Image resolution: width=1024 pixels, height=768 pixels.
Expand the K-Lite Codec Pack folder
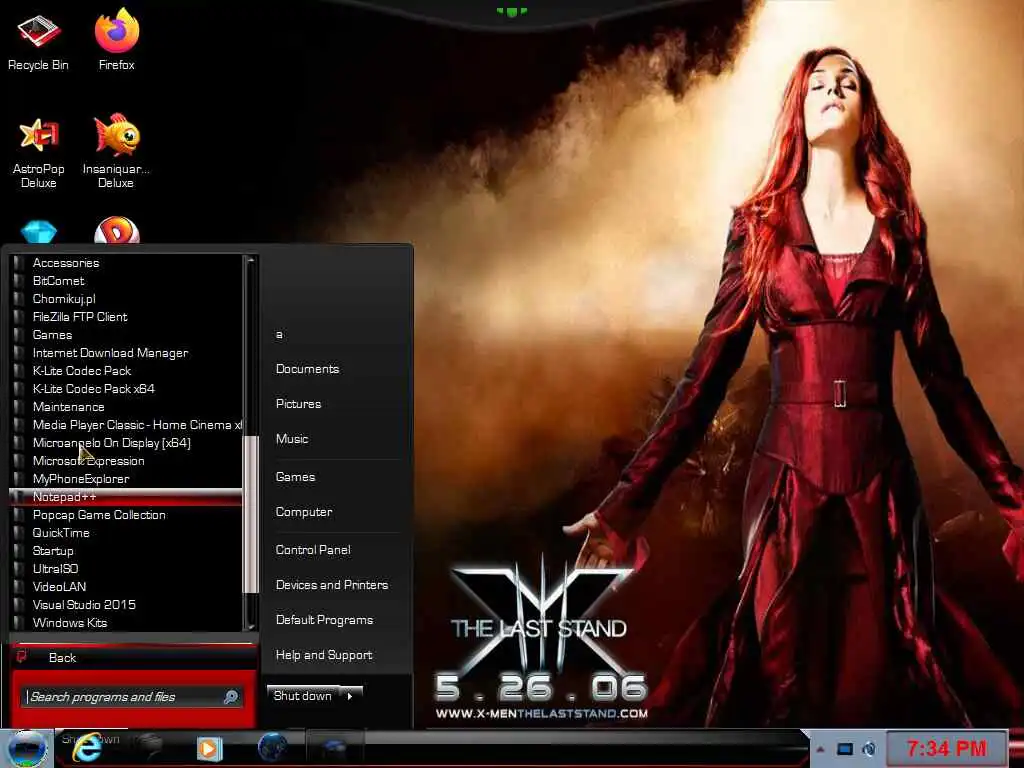point(125,370)
